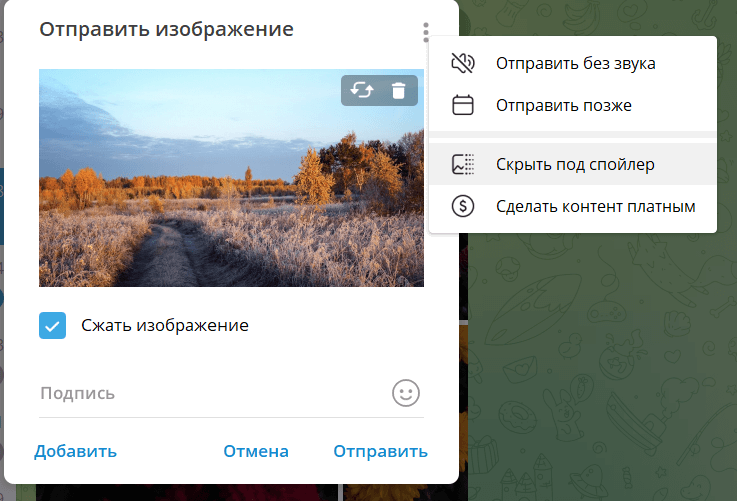Click the replace image icon on preview
This screenshot has height=501, width=737.
click(x=361, y=90)
